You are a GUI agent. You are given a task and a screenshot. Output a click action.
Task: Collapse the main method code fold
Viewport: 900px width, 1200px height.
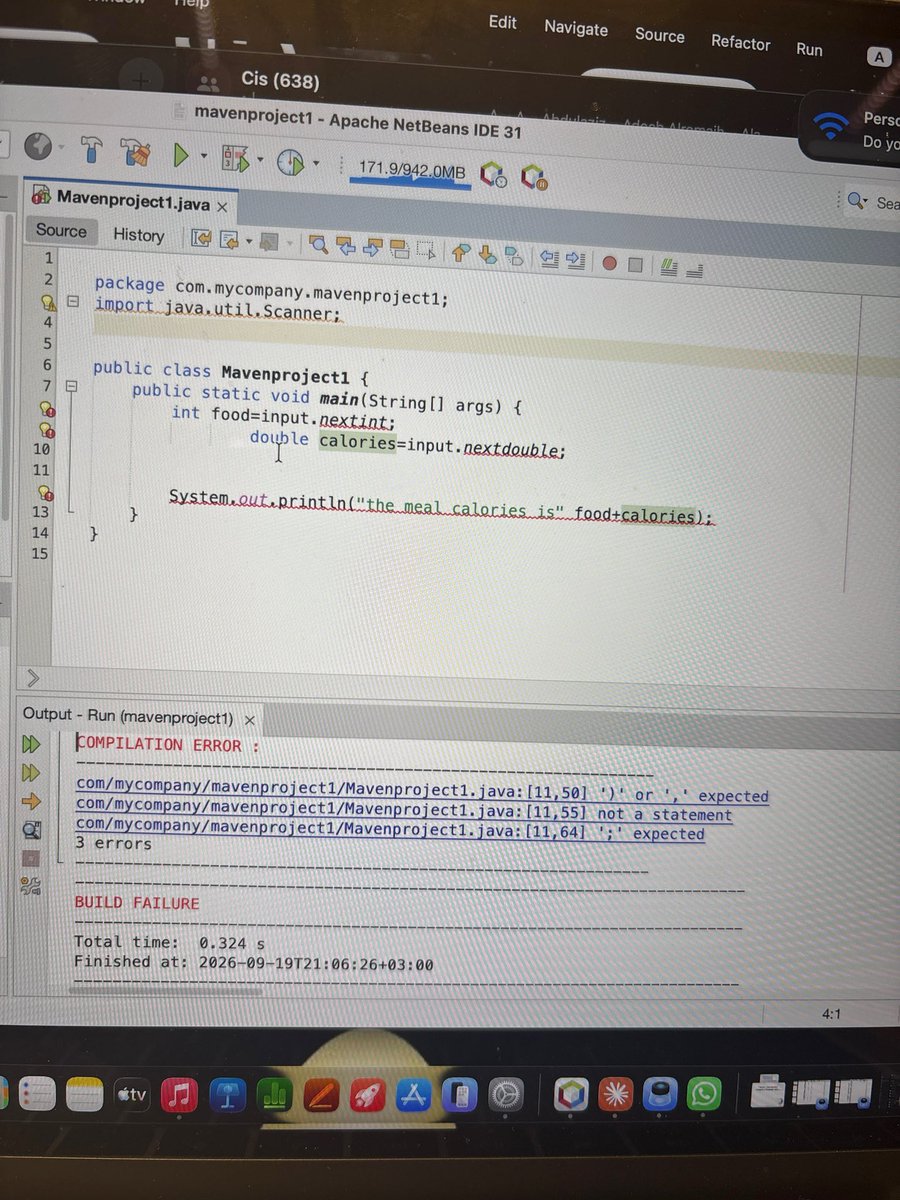tap(70, 385)
